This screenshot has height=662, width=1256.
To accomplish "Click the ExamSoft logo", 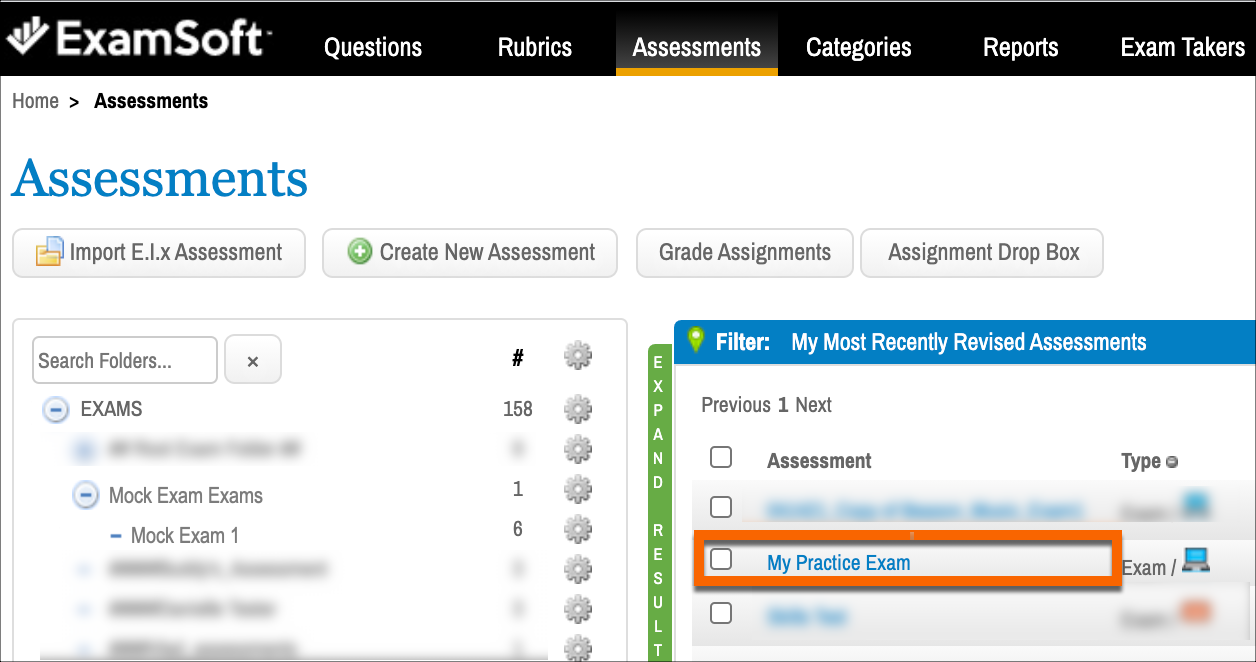I will [x=139, y=38].
